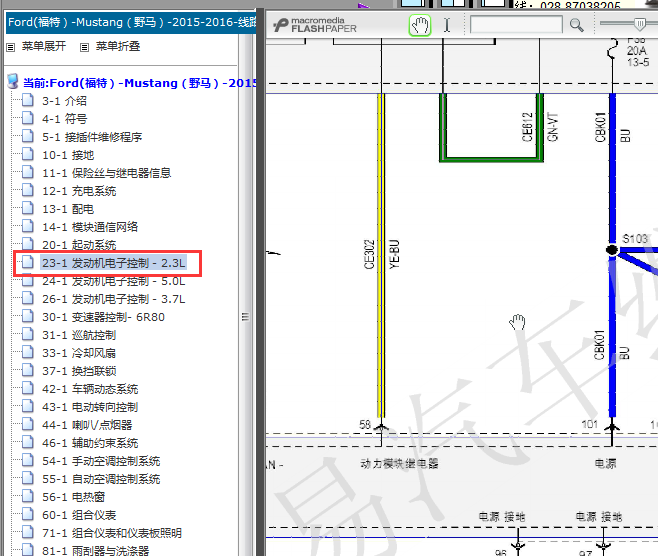Open 60-1 组合仪表

coord(79,515)
